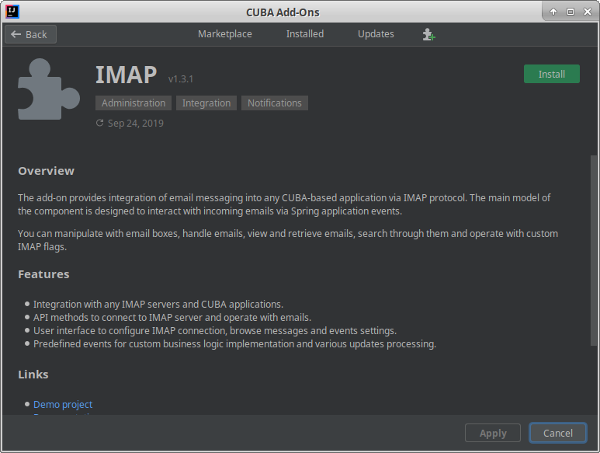600x453 pixels.
Task: Click the 'Integration with any IMAP servers' bullet
Action: click(158, 304)
